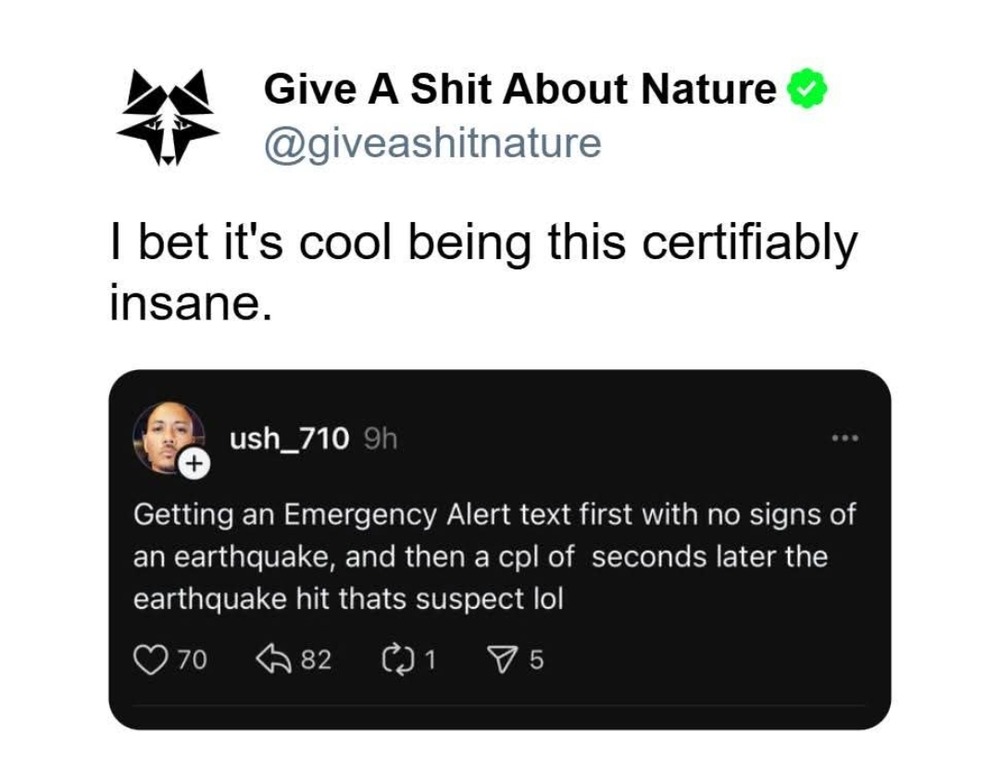1000x770 pixels.
Task: Click the repost count 1
Action: tap(430, 660)
